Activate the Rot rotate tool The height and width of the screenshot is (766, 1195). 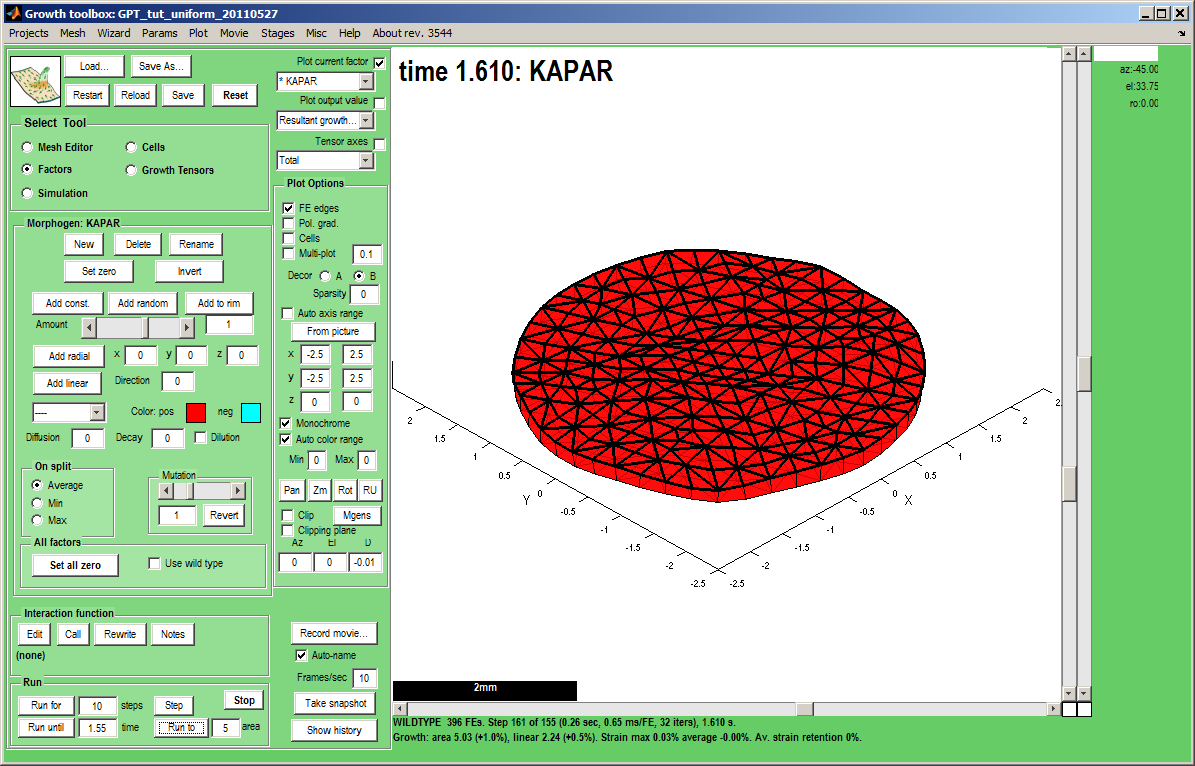coord(345,490)
